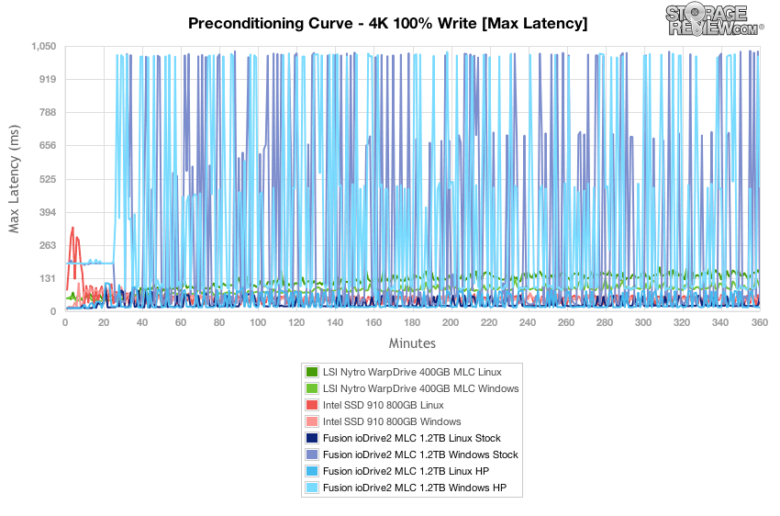
Task: Select legend label Fusion ioDrive2 MLC 1.2TB Windows Stock
Action: click(420, 454)
